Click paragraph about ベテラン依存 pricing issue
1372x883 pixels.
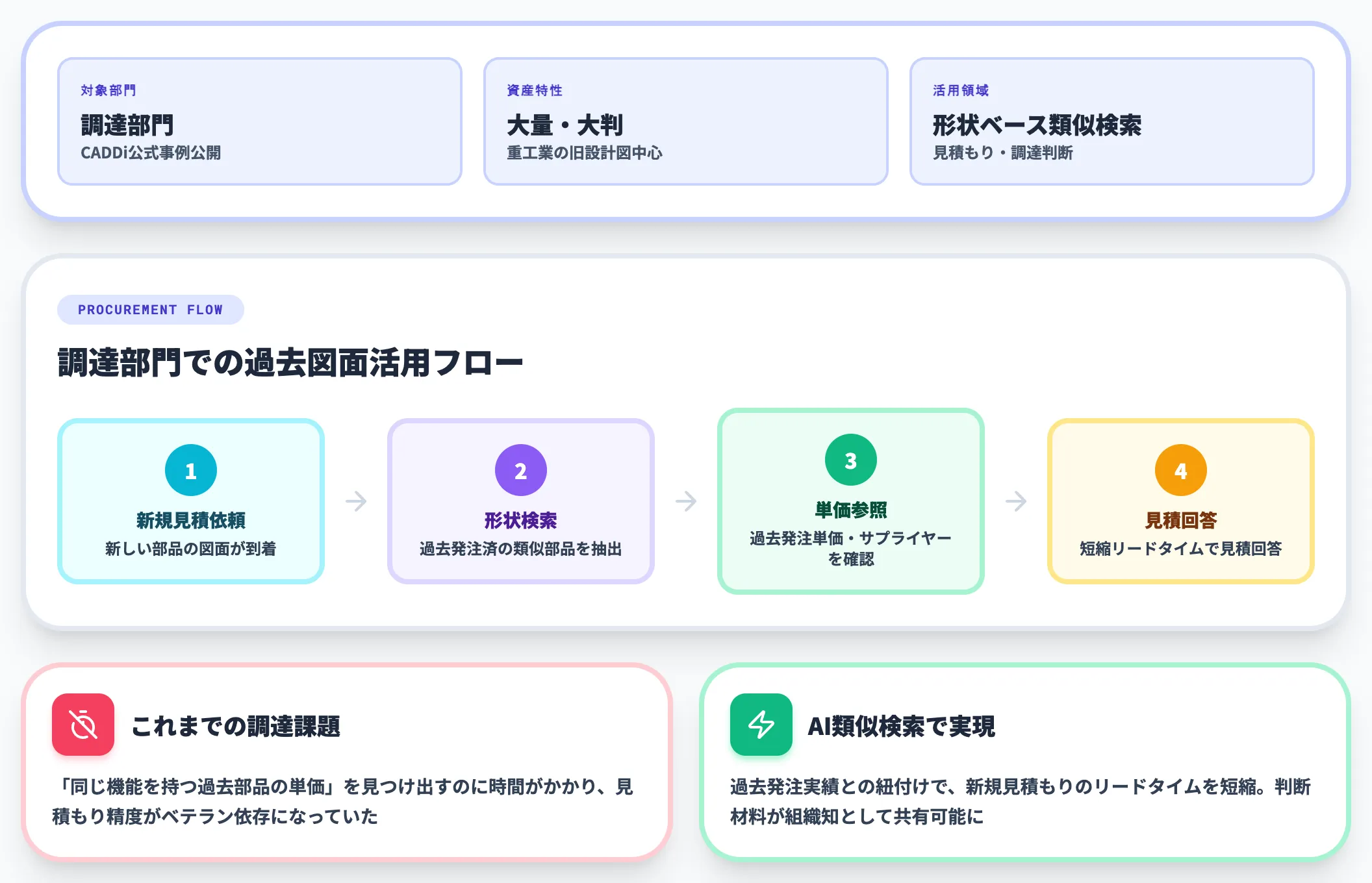343,801
